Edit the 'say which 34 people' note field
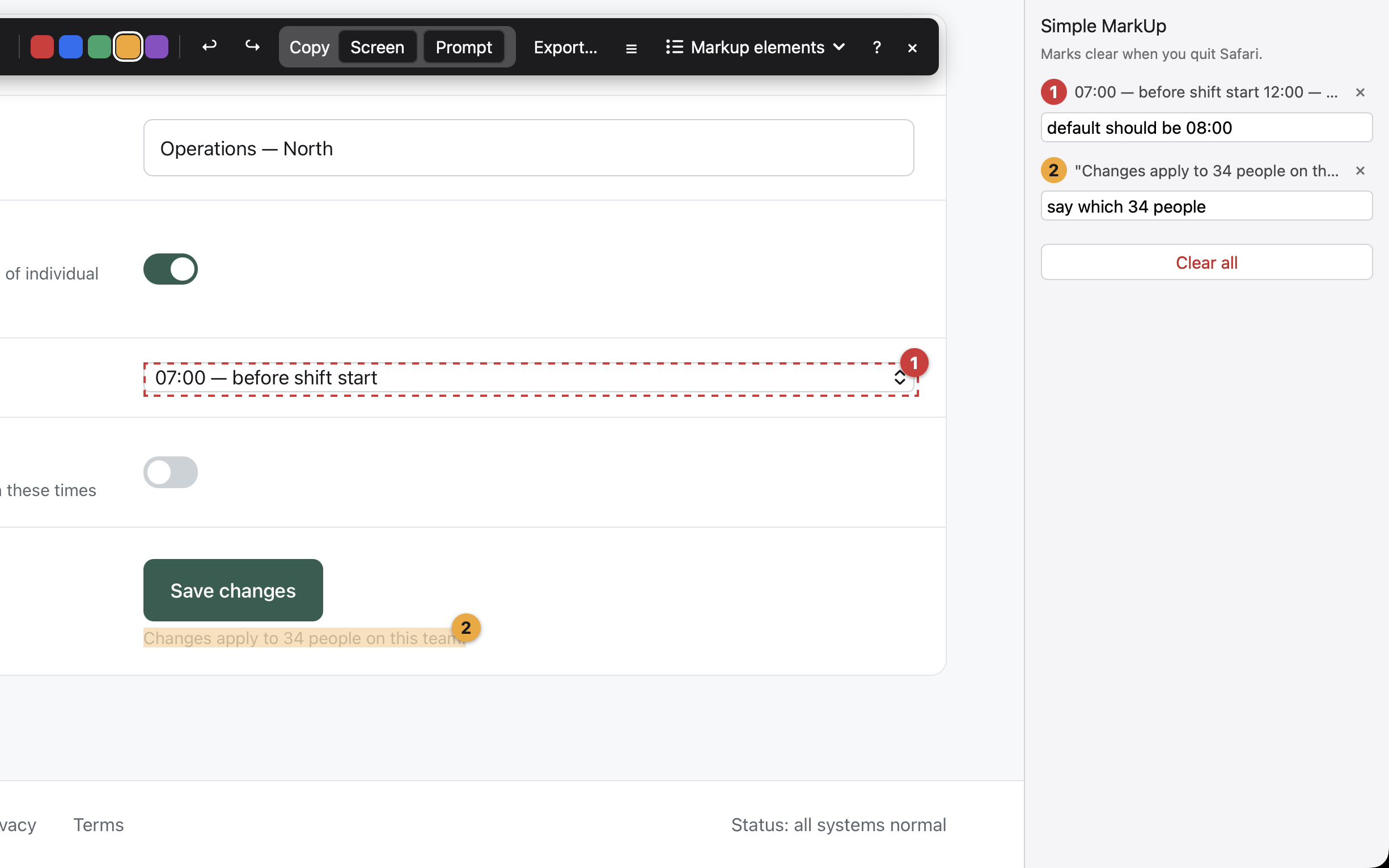The height and width of the screenshot is (868, 1389). coord(1206,206)
